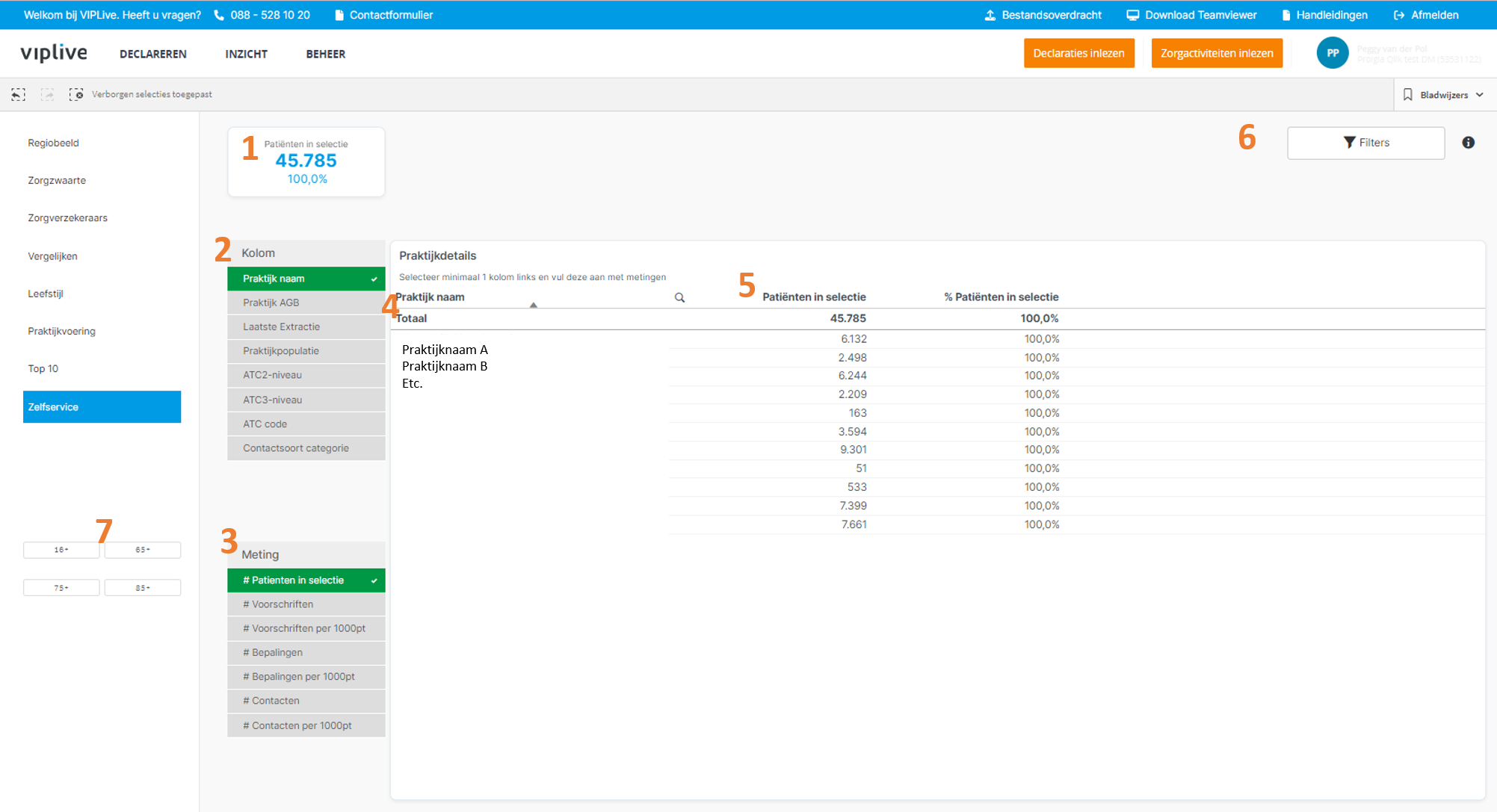Viewport: 1497px width, 812px height.
Task: Open the DECLAREREN menu
Action: [x=153, y=54]
